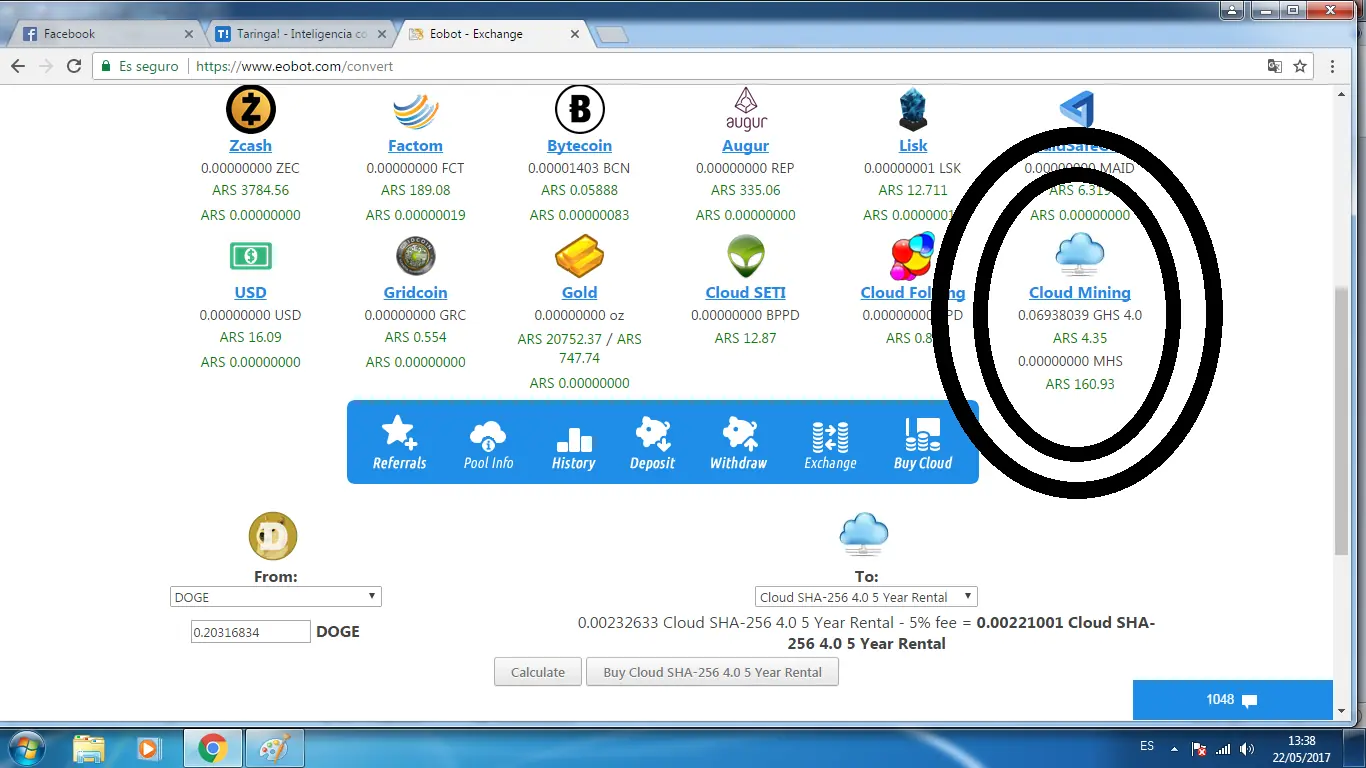The height and width of the screenshot is (768, 1366).
Task: Close the Taringa! tab
Action: (x=382, y=34)
